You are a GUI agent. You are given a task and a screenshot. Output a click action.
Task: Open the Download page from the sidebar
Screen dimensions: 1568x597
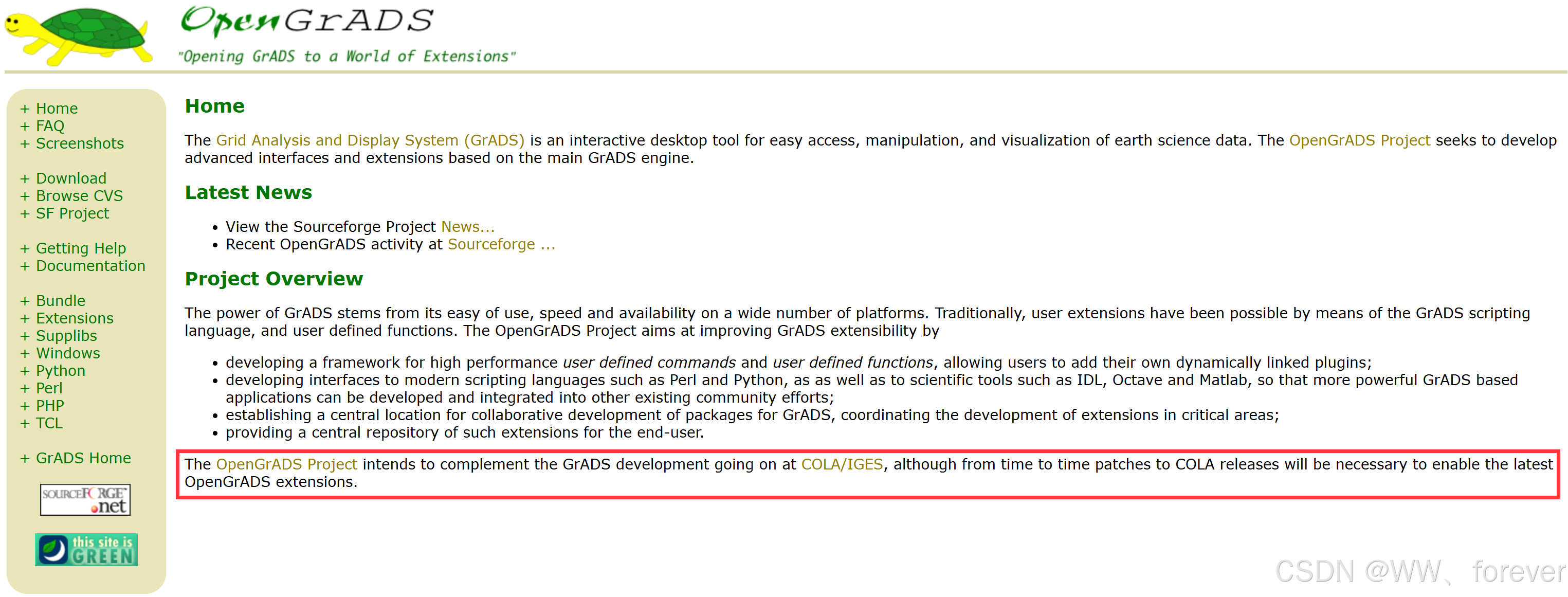(x=70, y=178)
